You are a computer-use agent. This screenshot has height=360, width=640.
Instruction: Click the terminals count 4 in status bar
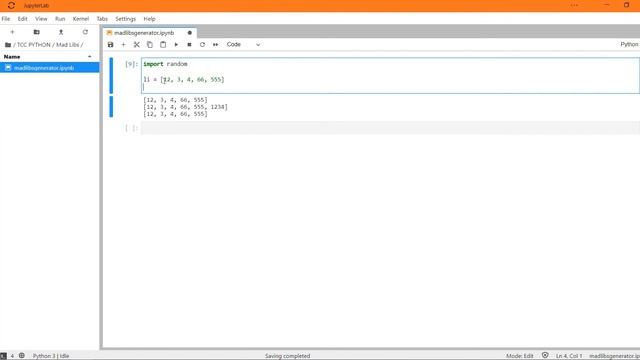click(x=12, y=356)
